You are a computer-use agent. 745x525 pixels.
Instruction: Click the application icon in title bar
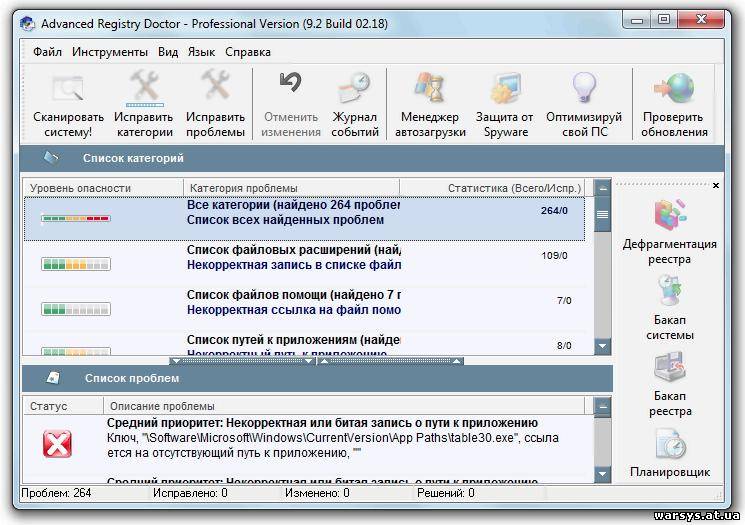click(x=28, y=23)
